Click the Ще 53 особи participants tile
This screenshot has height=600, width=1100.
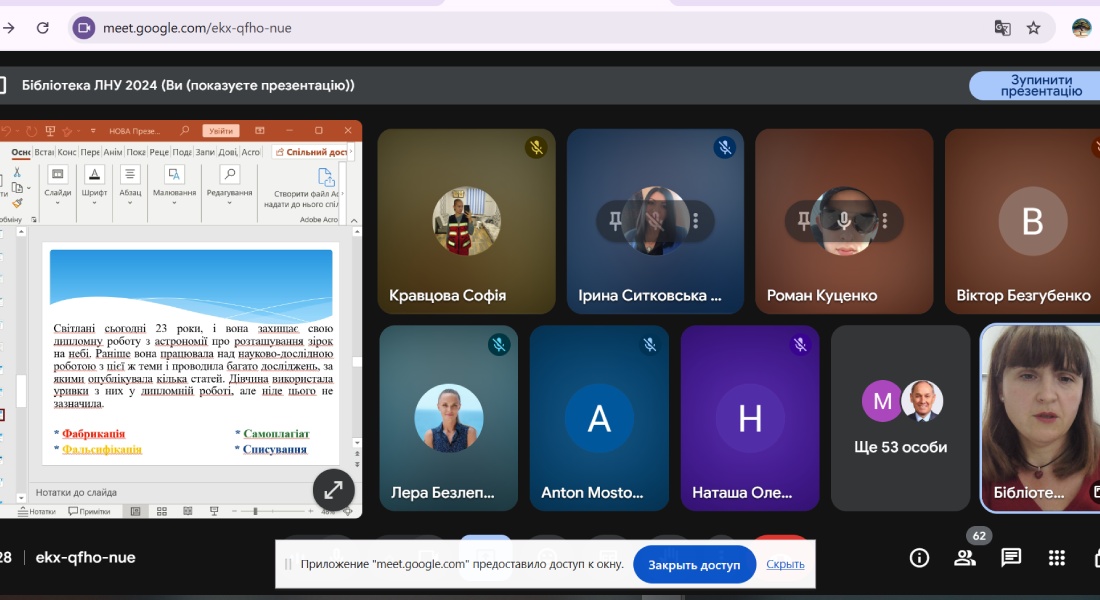900,417
